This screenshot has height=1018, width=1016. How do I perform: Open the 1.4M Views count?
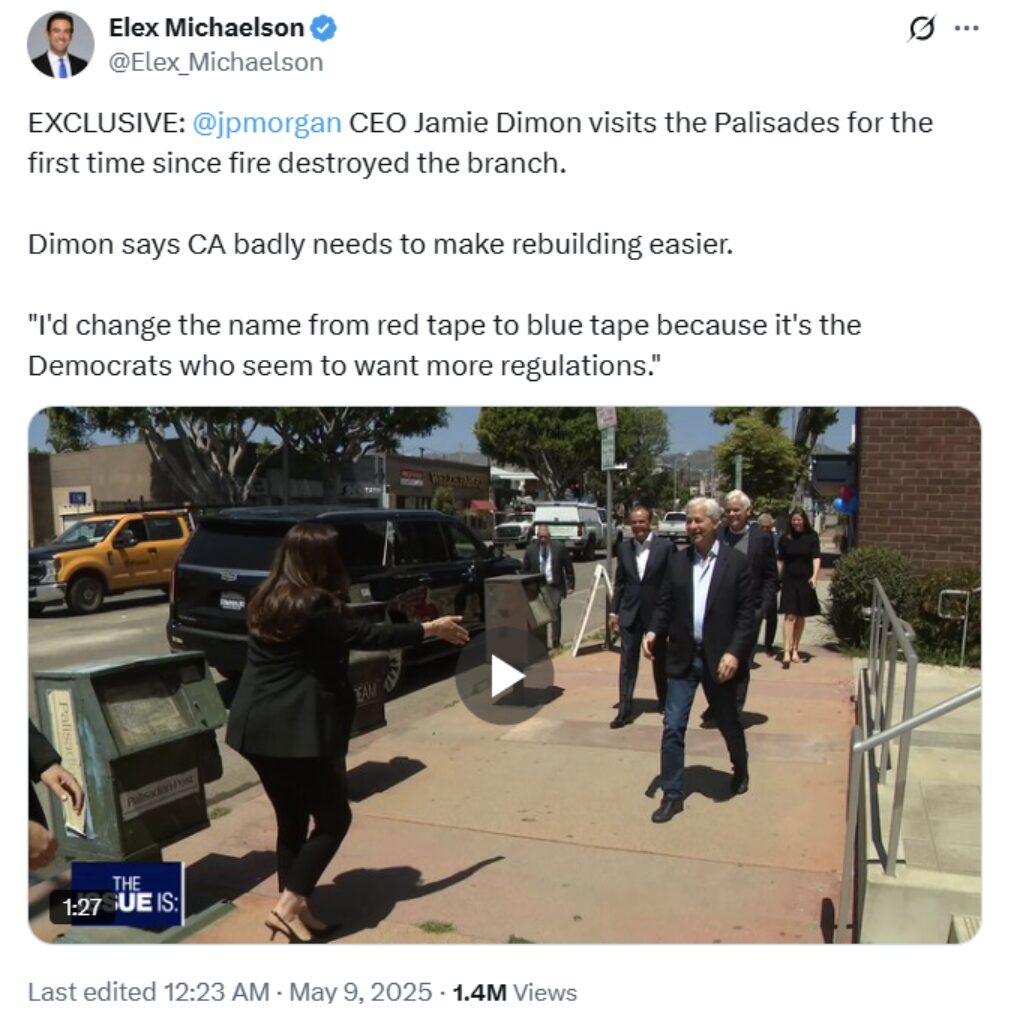[514, 992]
